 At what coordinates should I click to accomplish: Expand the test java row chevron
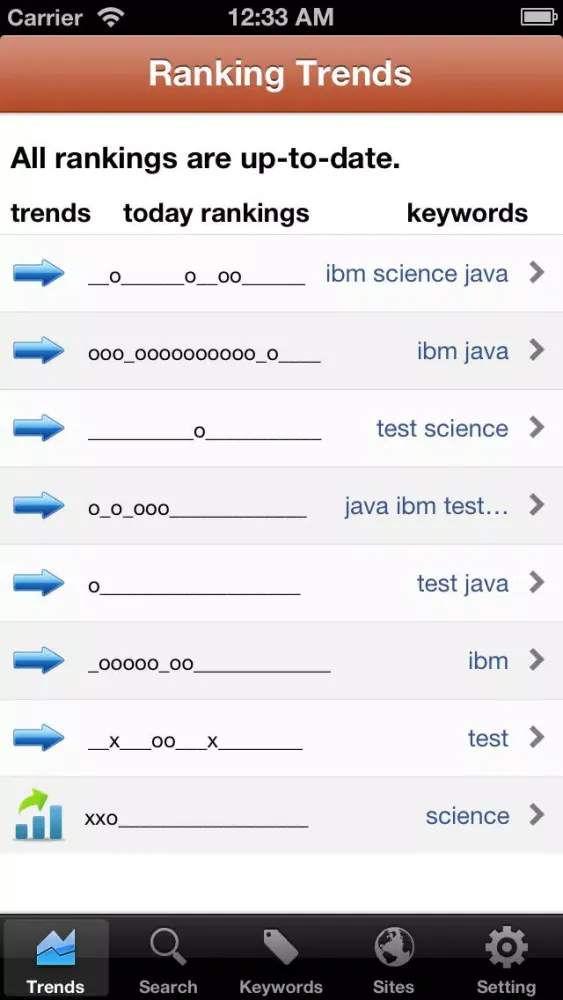pos(537,582)
